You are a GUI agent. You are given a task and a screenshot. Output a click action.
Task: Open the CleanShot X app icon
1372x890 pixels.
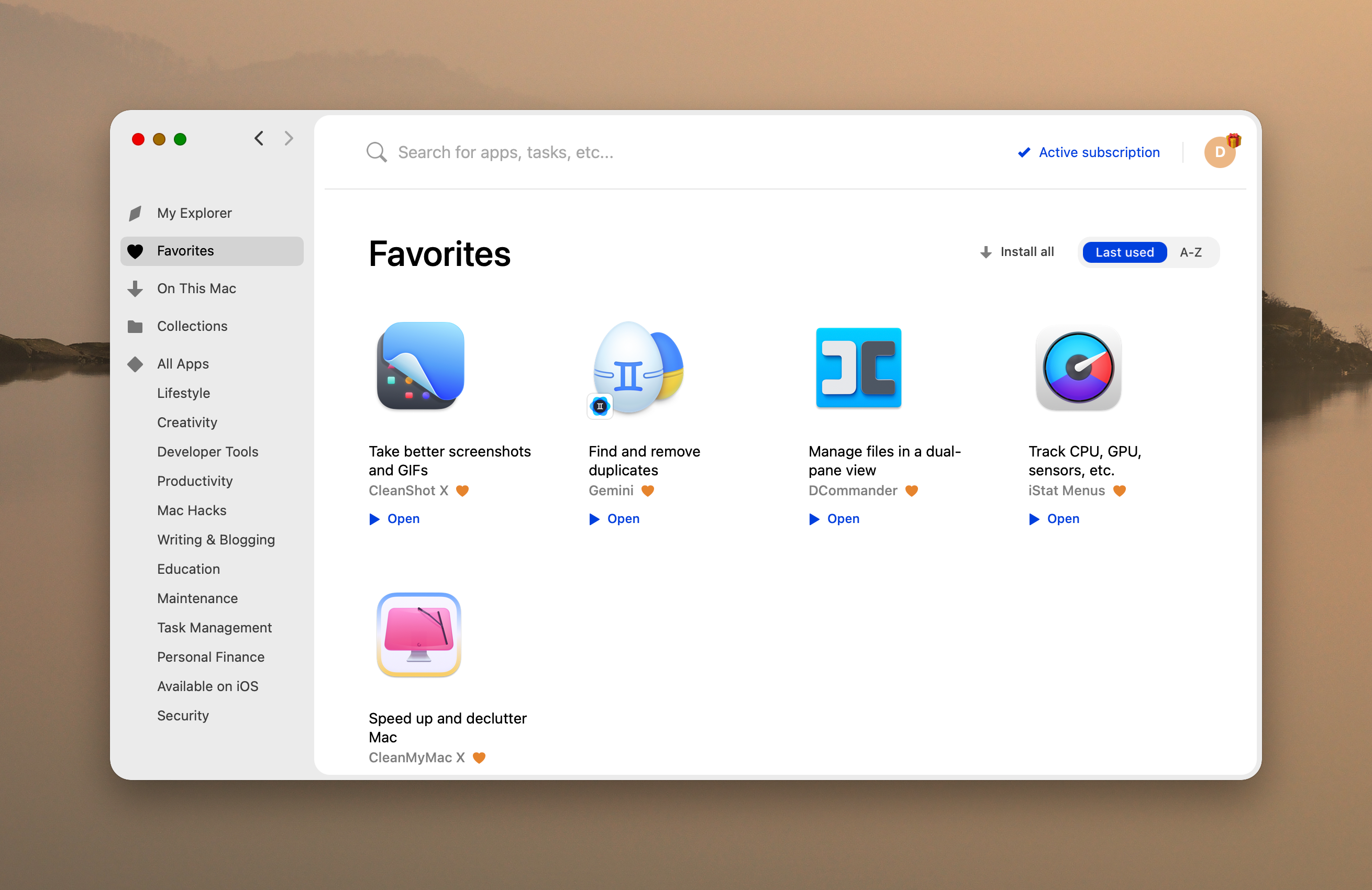421,365
